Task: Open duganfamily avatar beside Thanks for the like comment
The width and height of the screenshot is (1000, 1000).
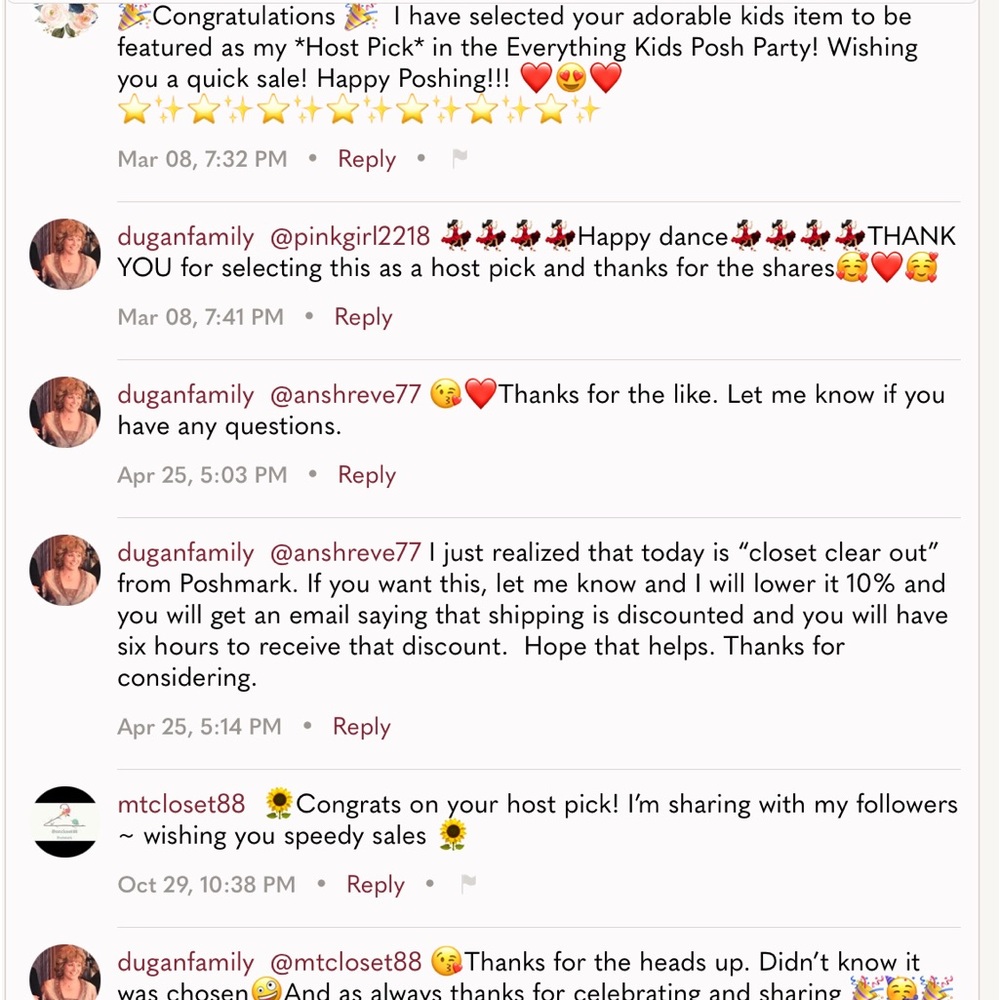Action: [65, 412]
